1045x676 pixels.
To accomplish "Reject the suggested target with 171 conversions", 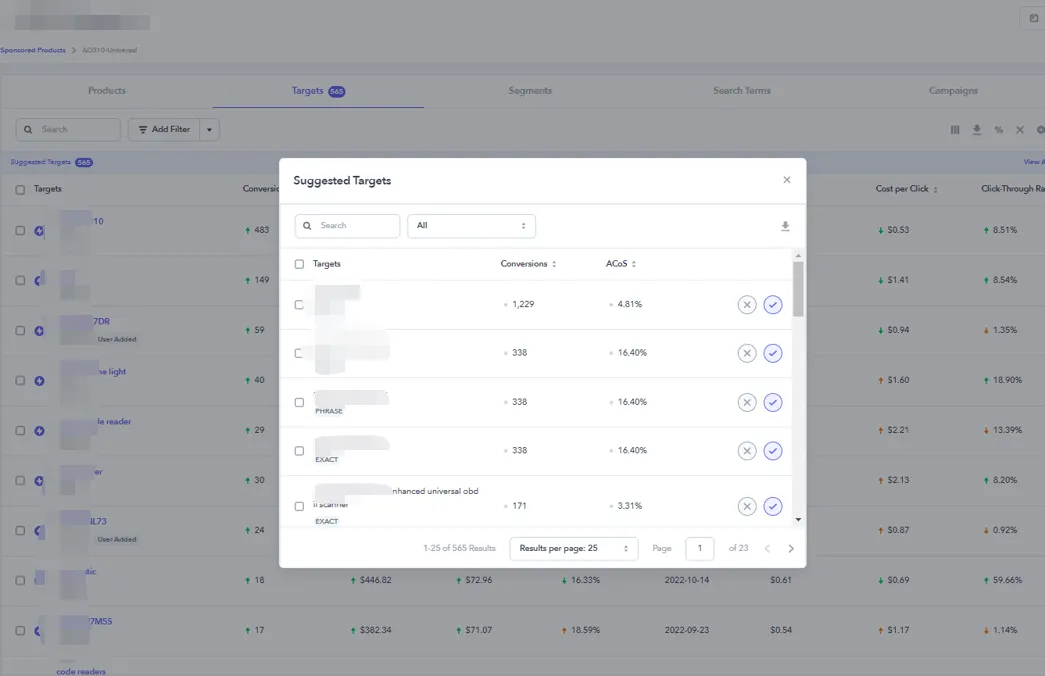I will click(747, 507).
